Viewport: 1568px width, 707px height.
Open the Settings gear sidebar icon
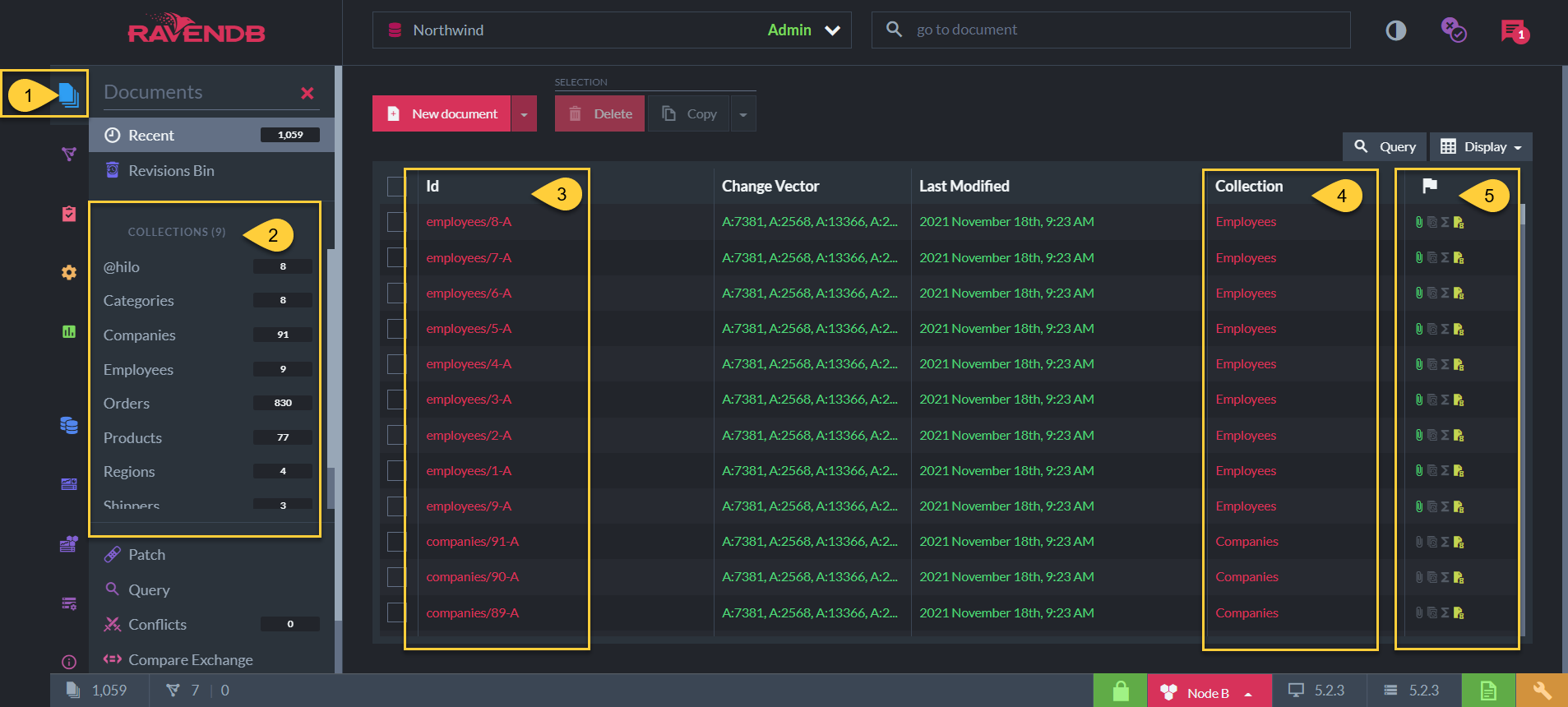pos(69,272)
